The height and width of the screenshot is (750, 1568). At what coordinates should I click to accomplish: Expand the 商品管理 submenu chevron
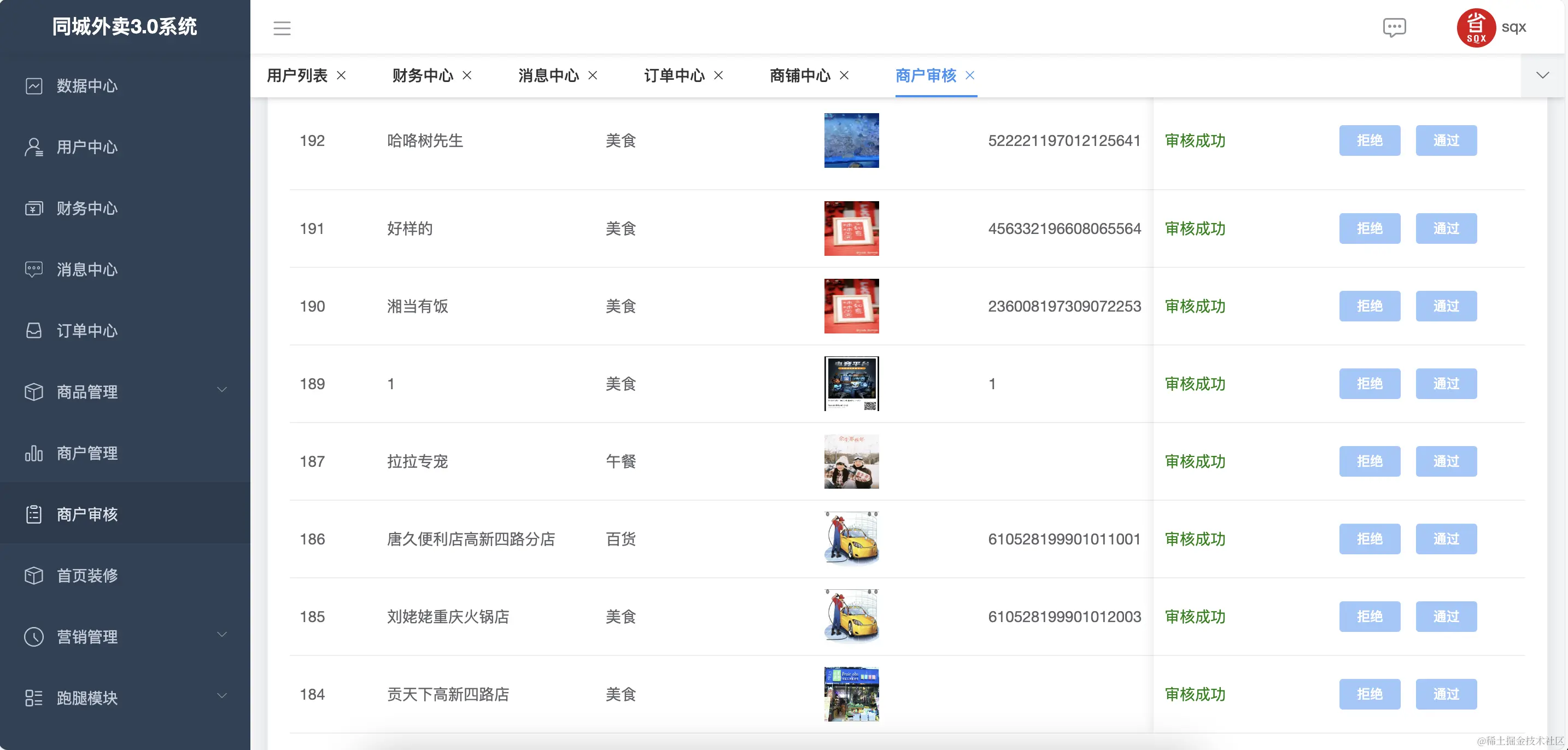click(x=222, y=390)
